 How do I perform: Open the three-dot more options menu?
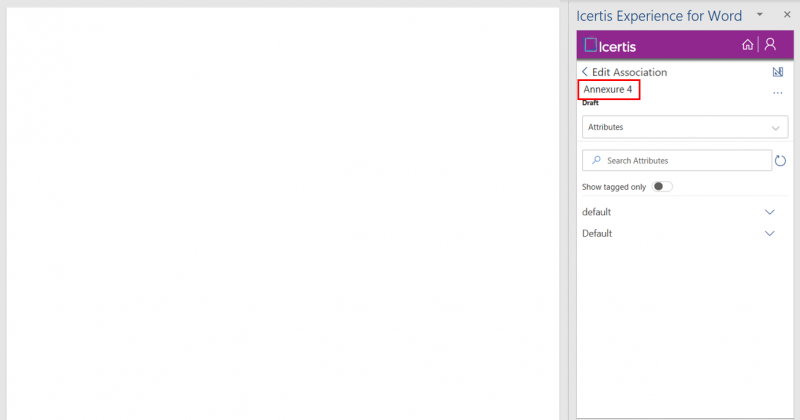pyautogui.click(x=778, y=93)
